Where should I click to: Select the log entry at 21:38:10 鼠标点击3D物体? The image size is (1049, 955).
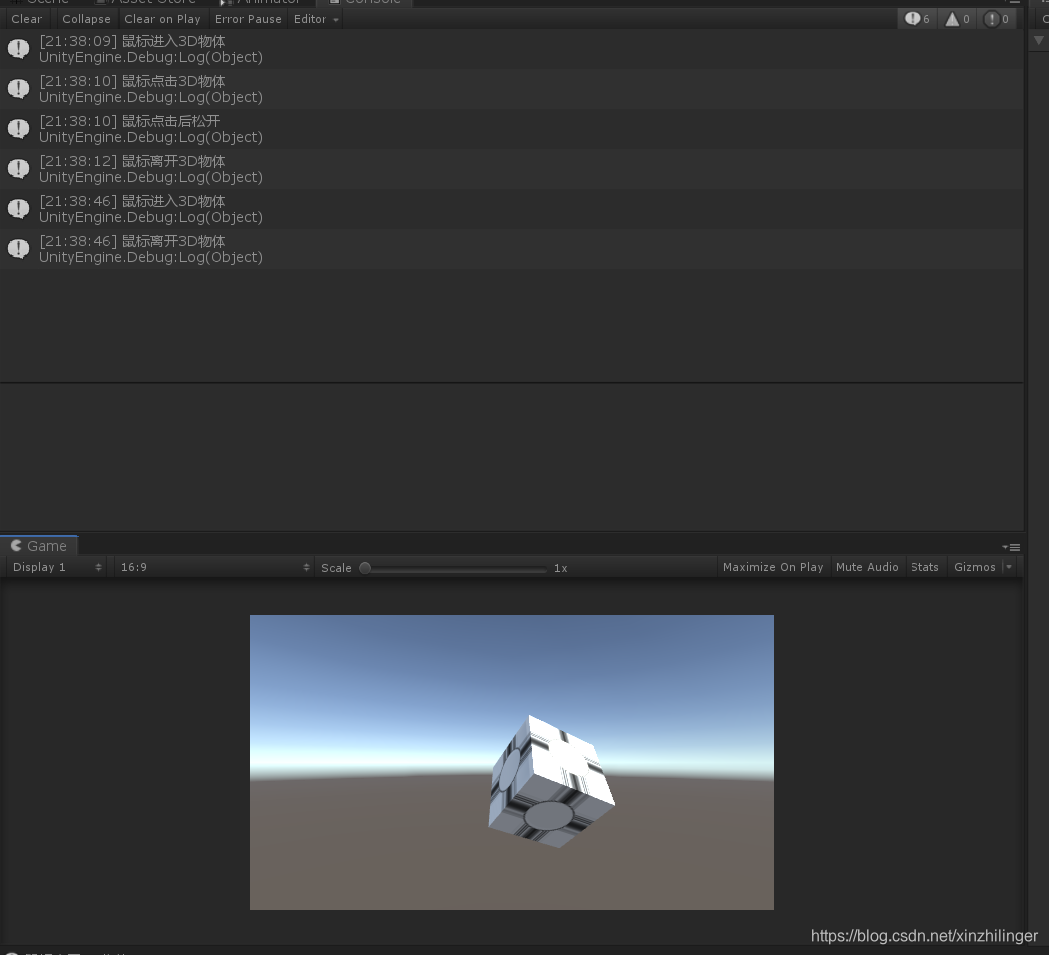pyautogui.click(x=512, y=89)
